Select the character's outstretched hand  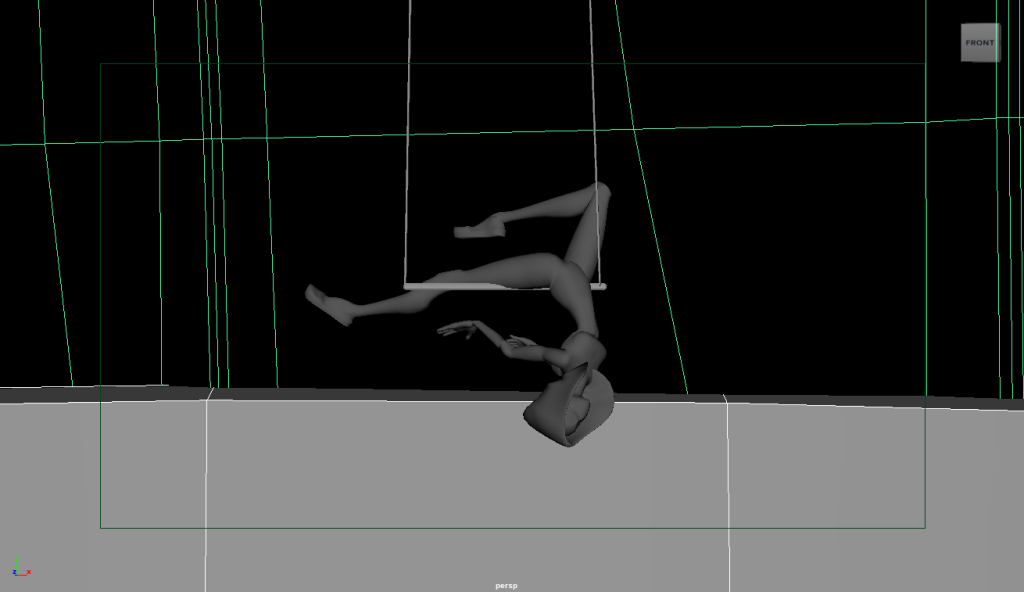(456, 329)
